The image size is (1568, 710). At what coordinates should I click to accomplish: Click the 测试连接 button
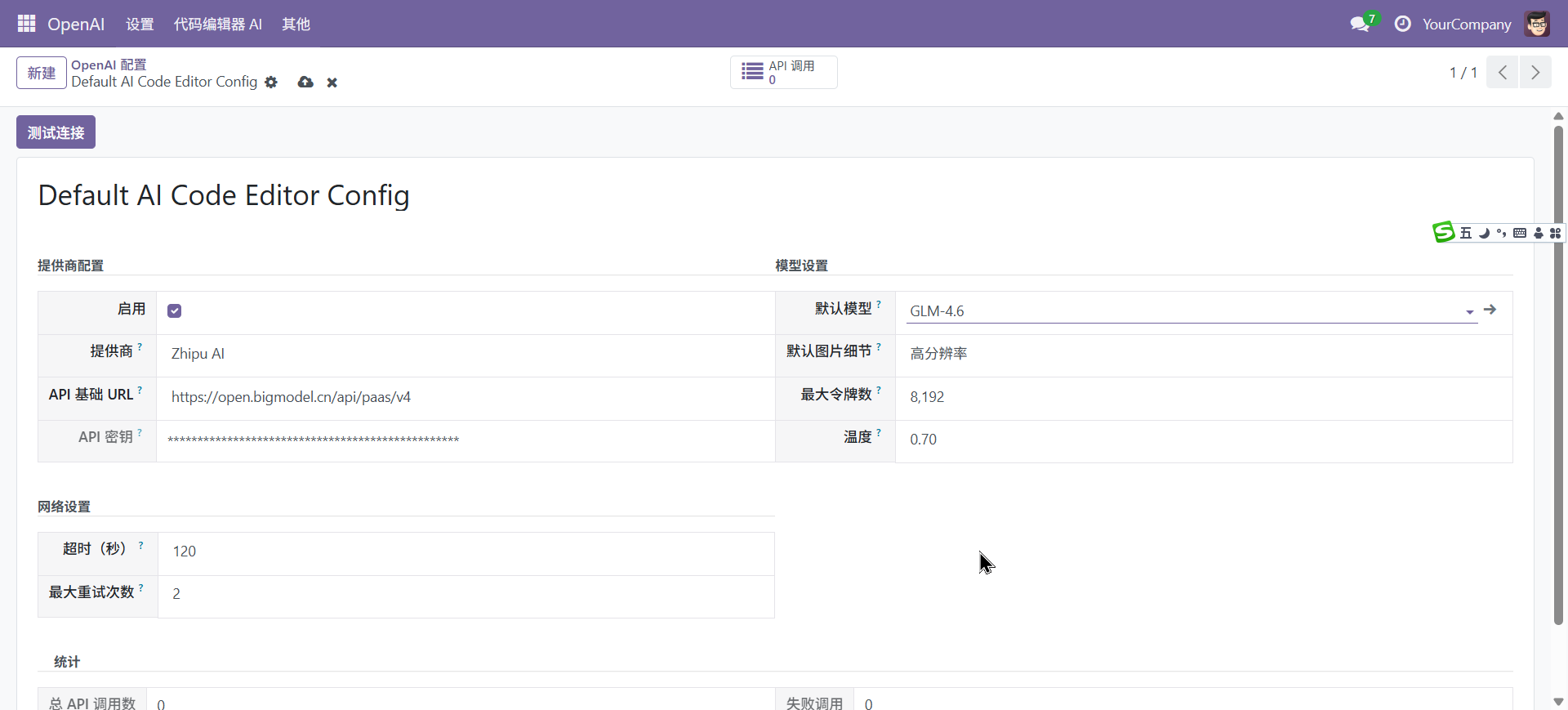(x=56, y=132)
